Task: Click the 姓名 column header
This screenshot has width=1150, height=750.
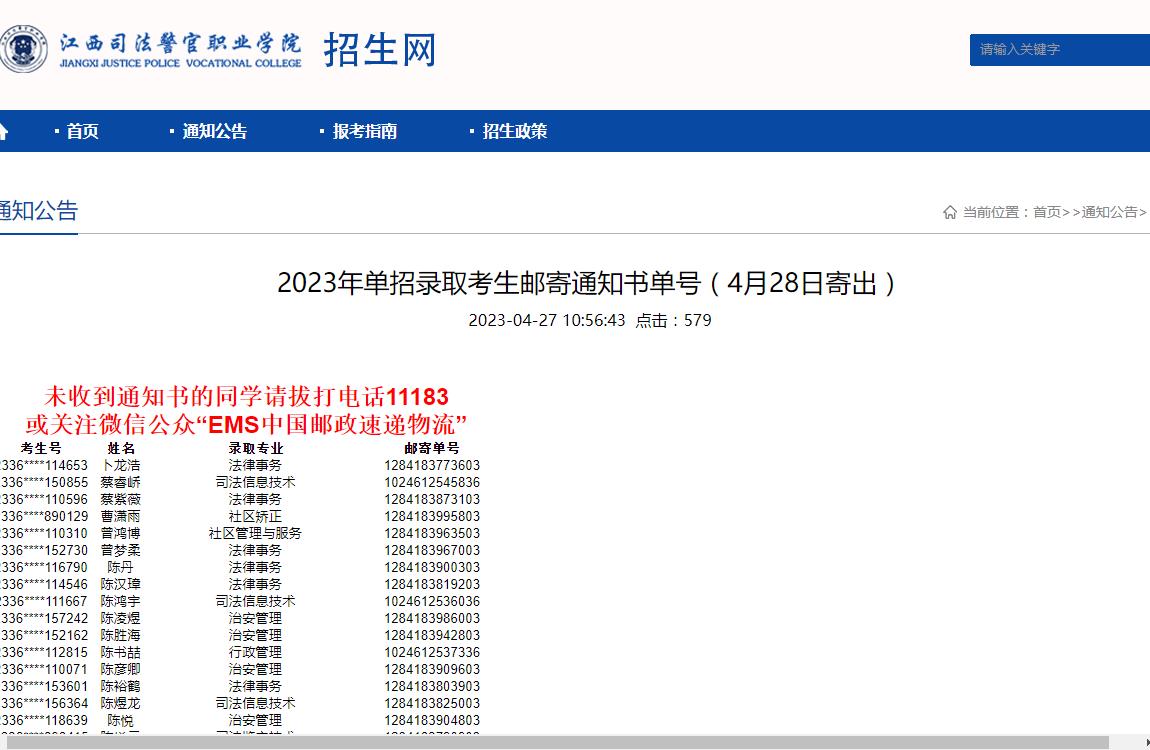Action: (x=121, y=448)
